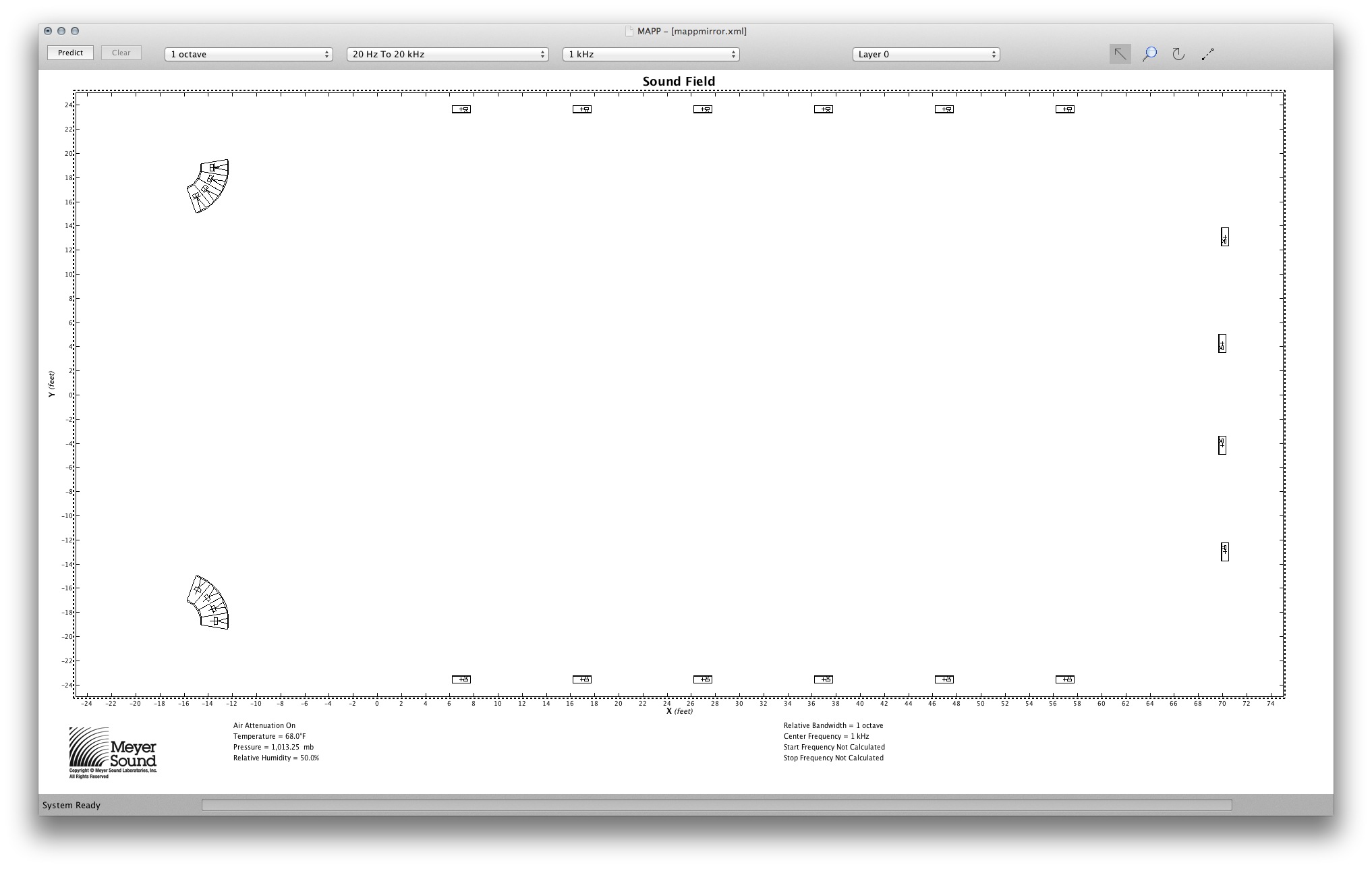
Task: Click the Sound Field chart title
Action: [679, 81]
